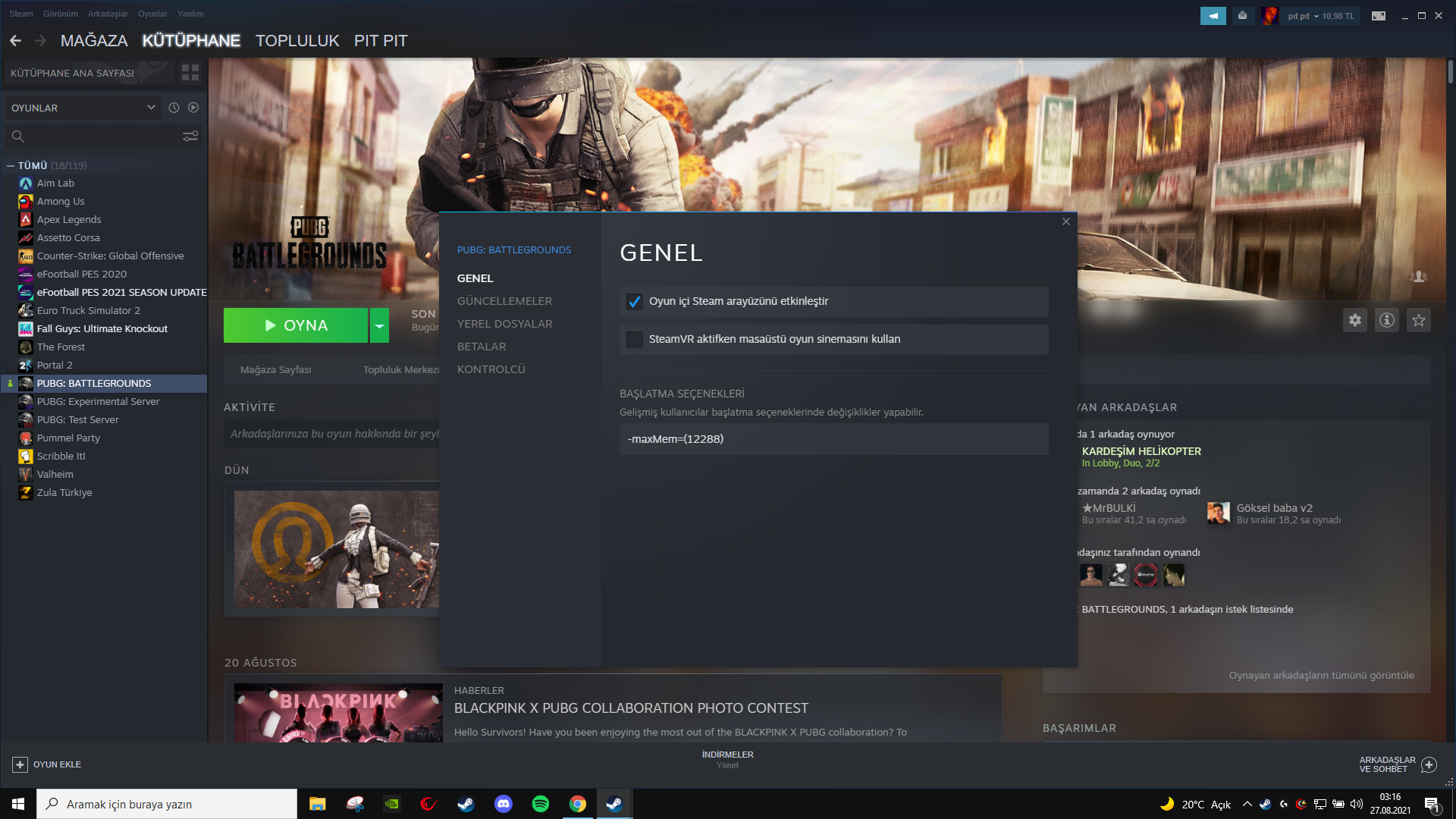Image resolution: width=1456 pixels, height=819 pixels.
Task: Open the dropdown arrow beside OYNA
Action: coord(379,325)
